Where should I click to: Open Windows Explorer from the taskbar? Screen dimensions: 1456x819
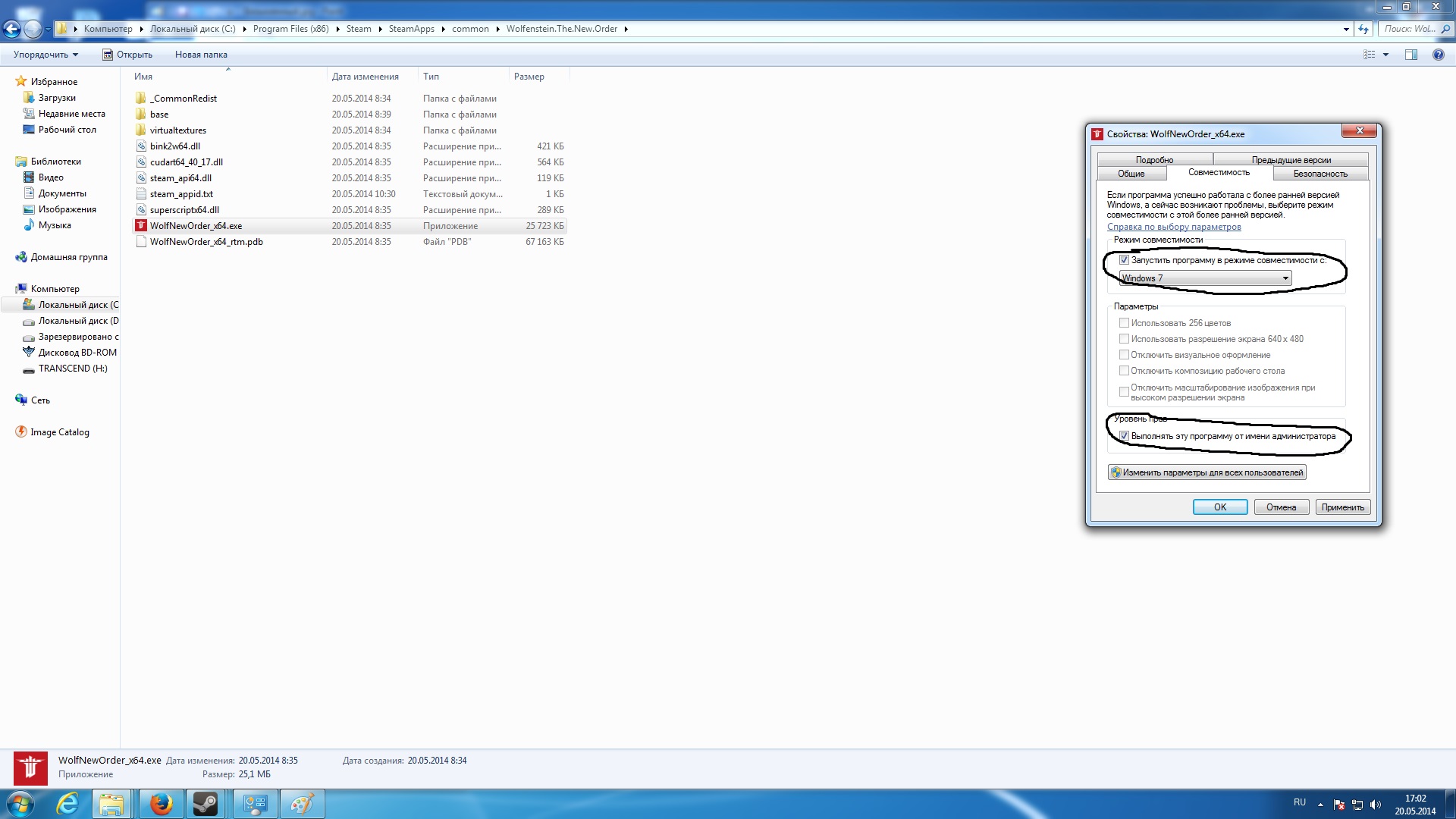pos(111,804)
